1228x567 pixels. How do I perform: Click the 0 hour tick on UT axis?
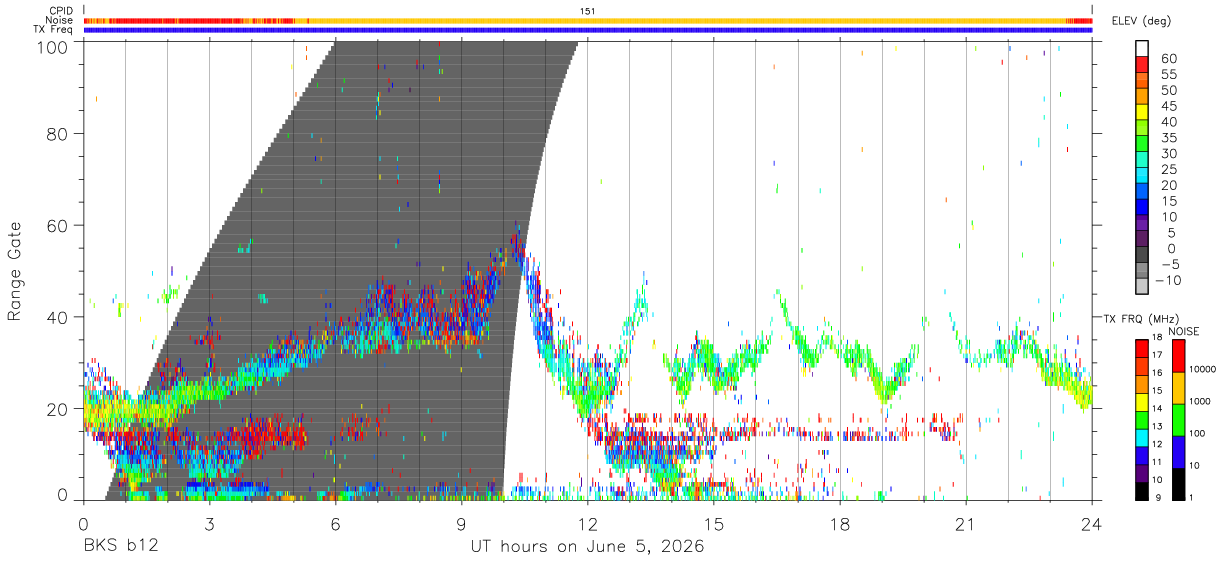tap(84, 524)
